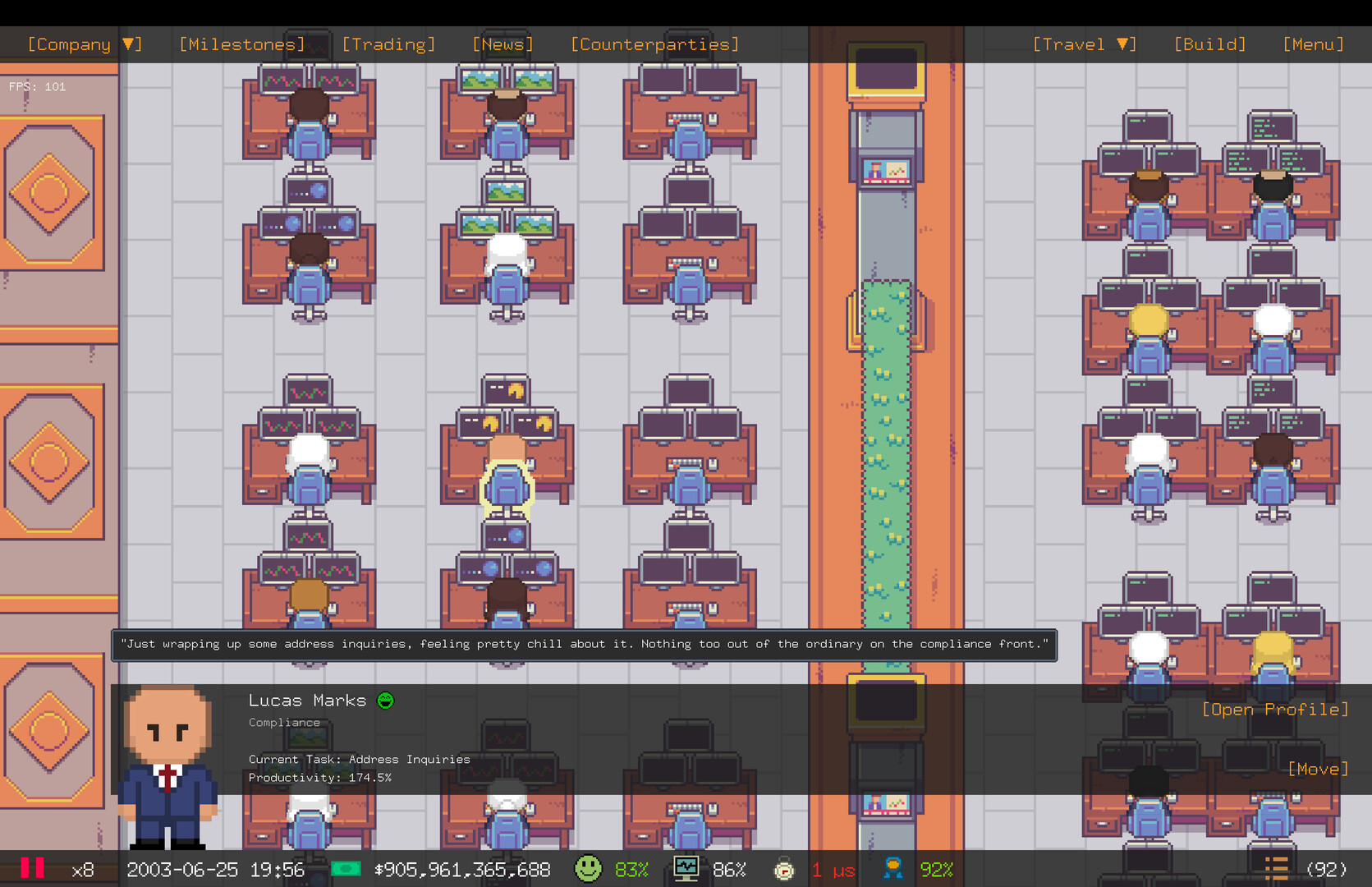Open the notifications list icon
Viewport: 1372px width, 887px height.
1276,869
